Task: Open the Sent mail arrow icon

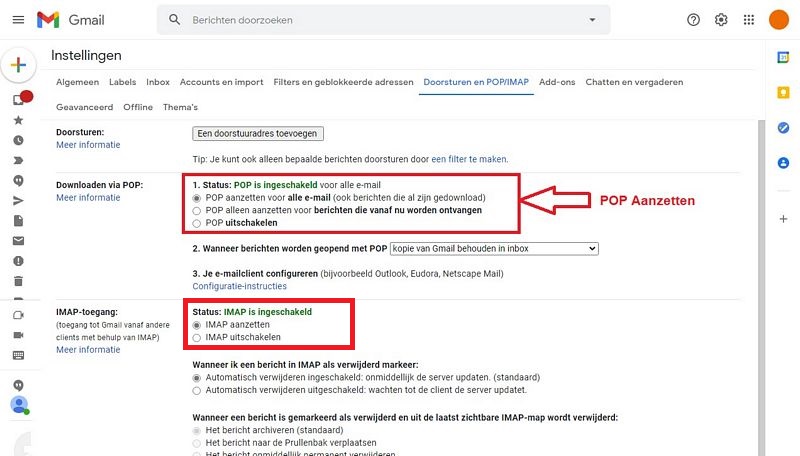Action: (18, 201)
